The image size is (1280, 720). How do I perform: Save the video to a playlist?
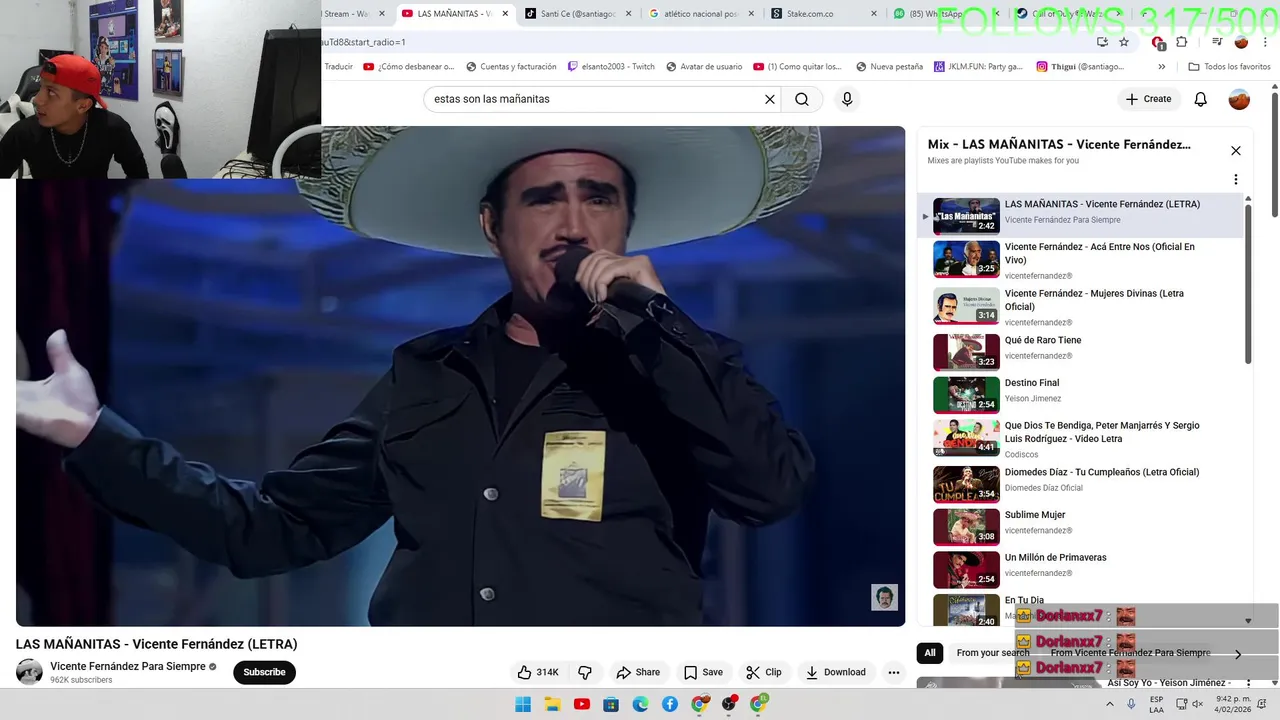click(x=704, y=672)
